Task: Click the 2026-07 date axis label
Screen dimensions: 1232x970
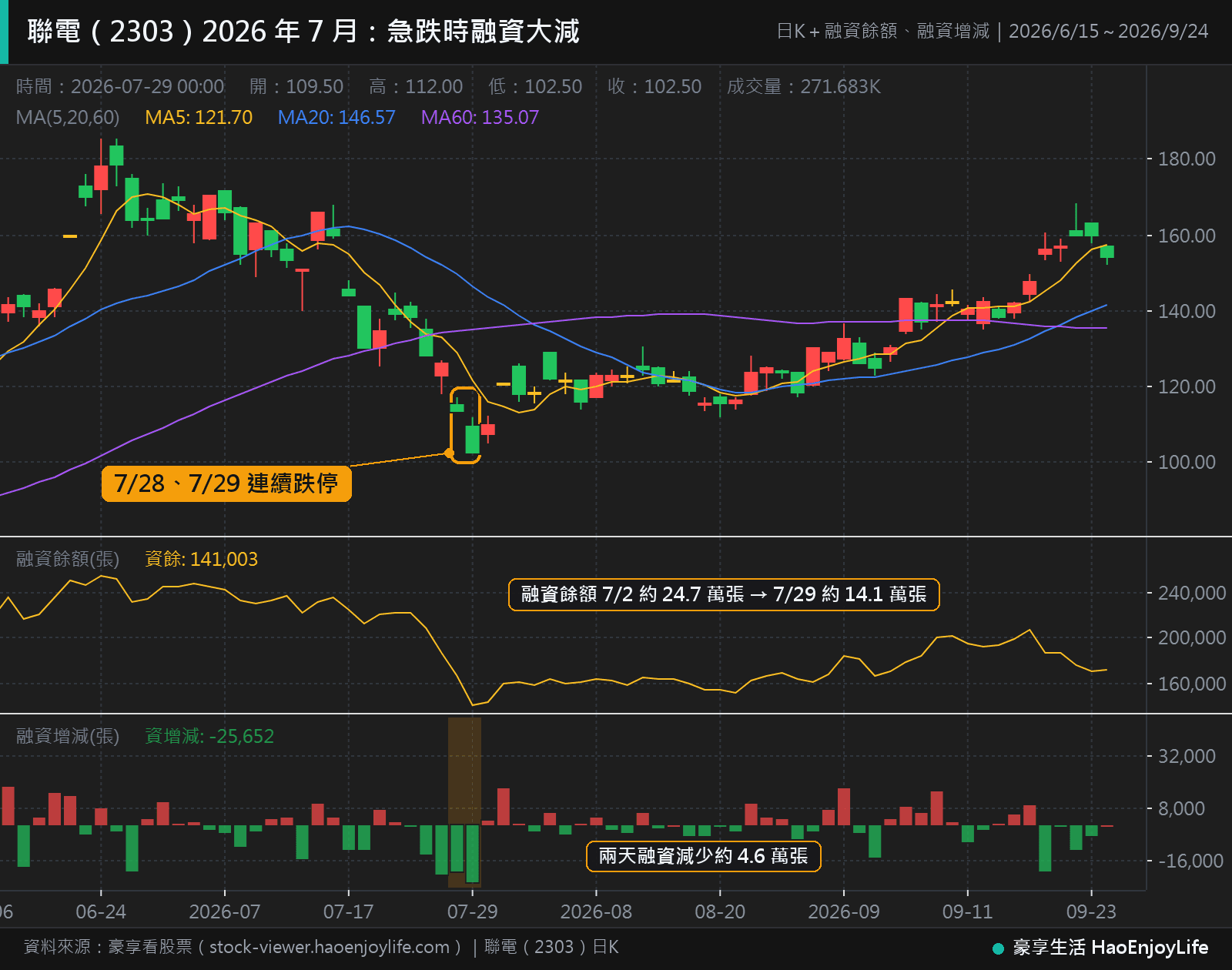Action: click(x=225, y=912)
